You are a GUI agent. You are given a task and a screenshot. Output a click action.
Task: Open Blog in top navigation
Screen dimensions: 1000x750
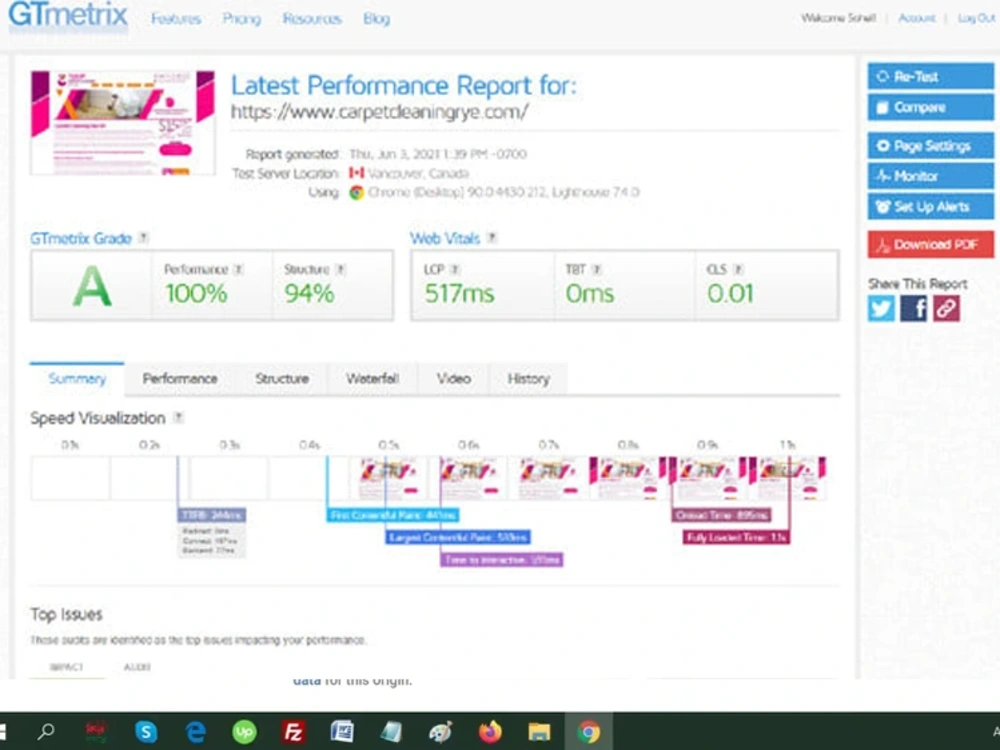click(x=376, y=19)
